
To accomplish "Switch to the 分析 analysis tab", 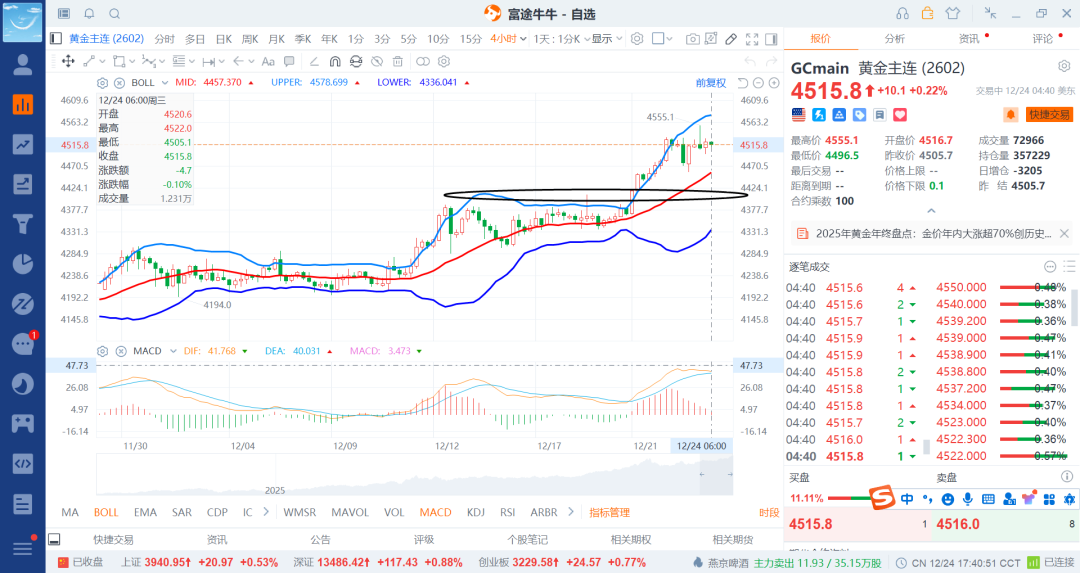I will (894, 39).
